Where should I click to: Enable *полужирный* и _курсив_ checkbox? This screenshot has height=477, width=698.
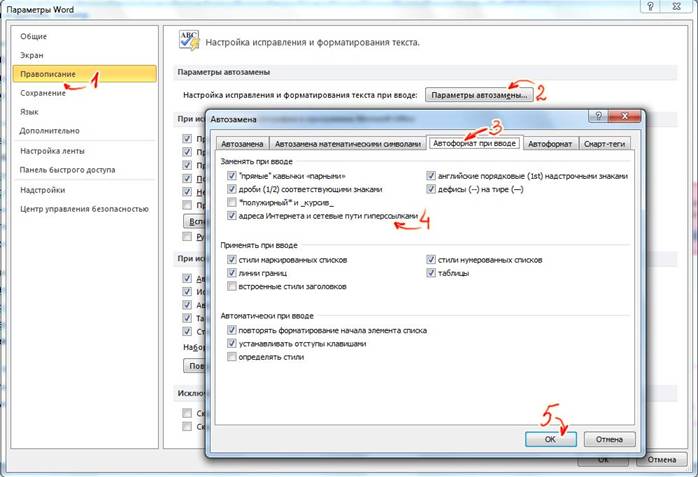tap(231, 202)
